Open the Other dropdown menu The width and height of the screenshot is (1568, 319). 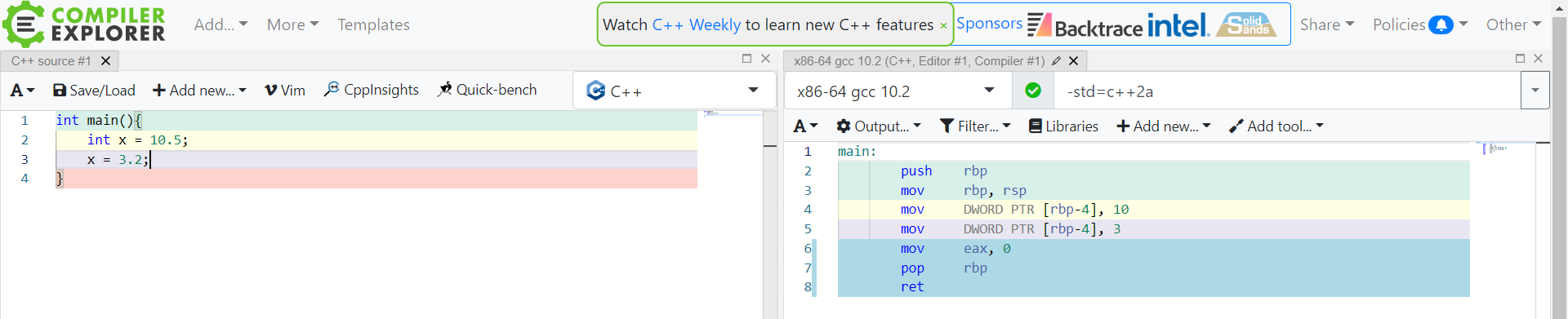click(1513, 24)
